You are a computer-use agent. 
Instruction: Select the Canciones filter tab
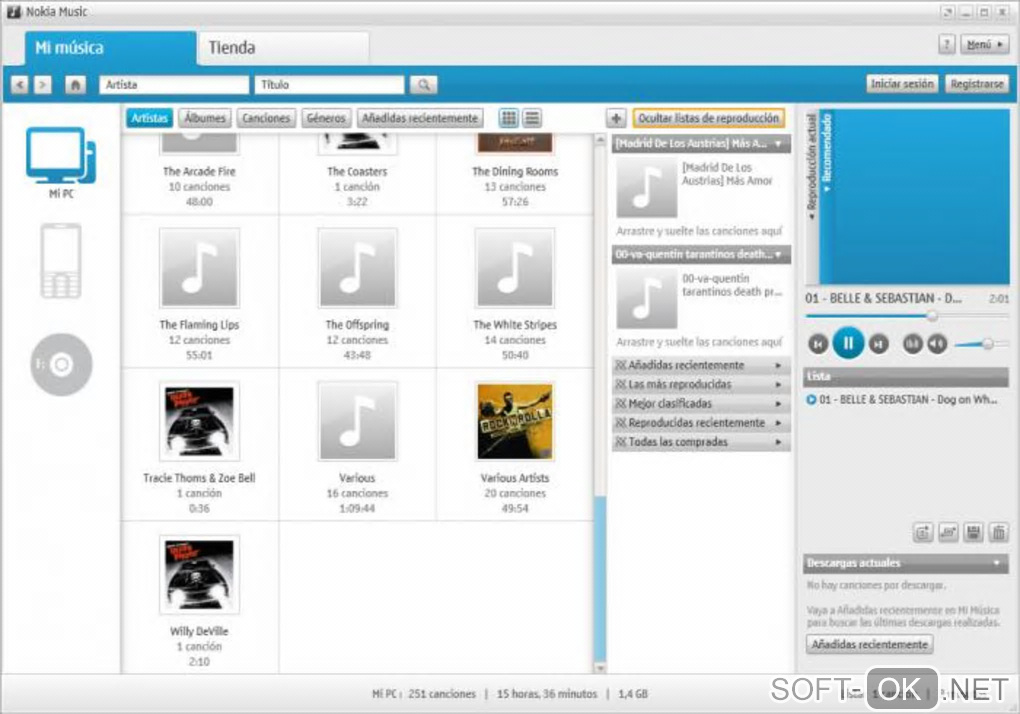pos(265,118)
